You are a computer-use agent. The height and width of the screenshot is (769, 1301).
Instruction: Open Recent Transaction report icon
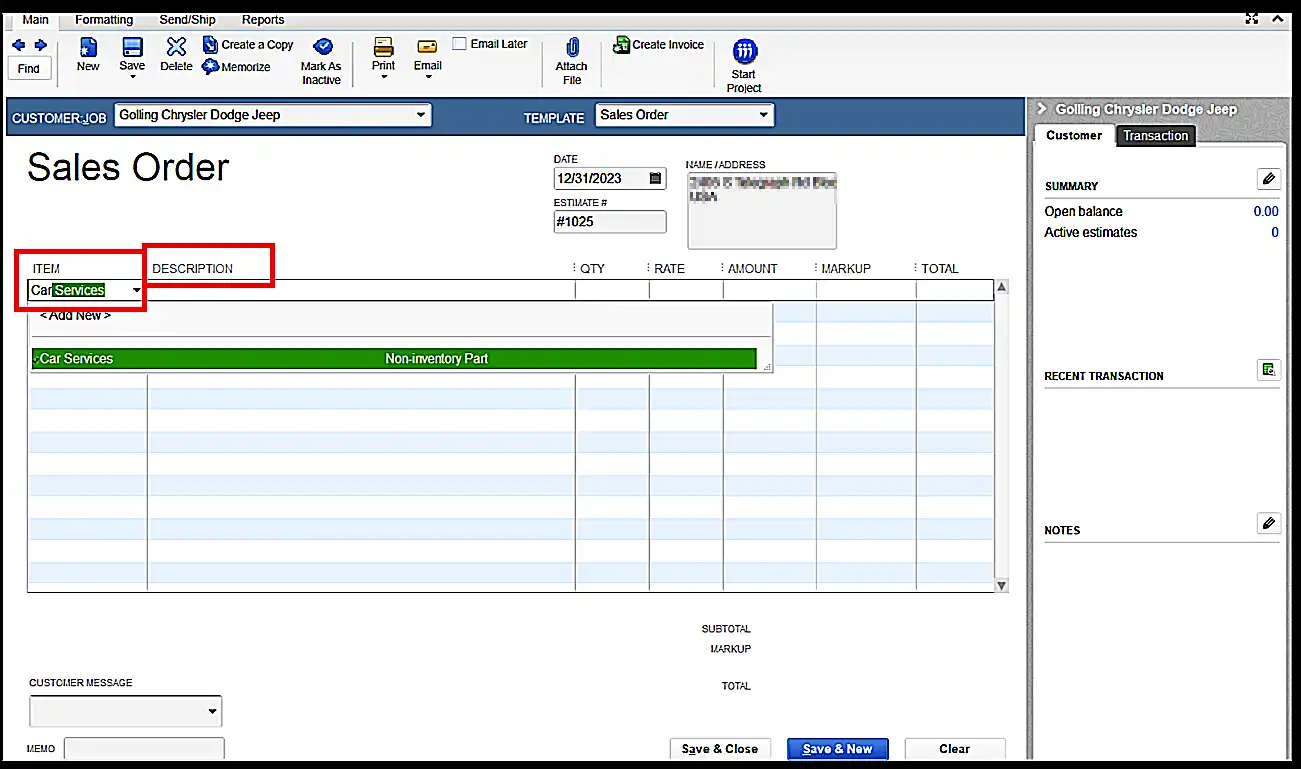[x=1268, y=369]
